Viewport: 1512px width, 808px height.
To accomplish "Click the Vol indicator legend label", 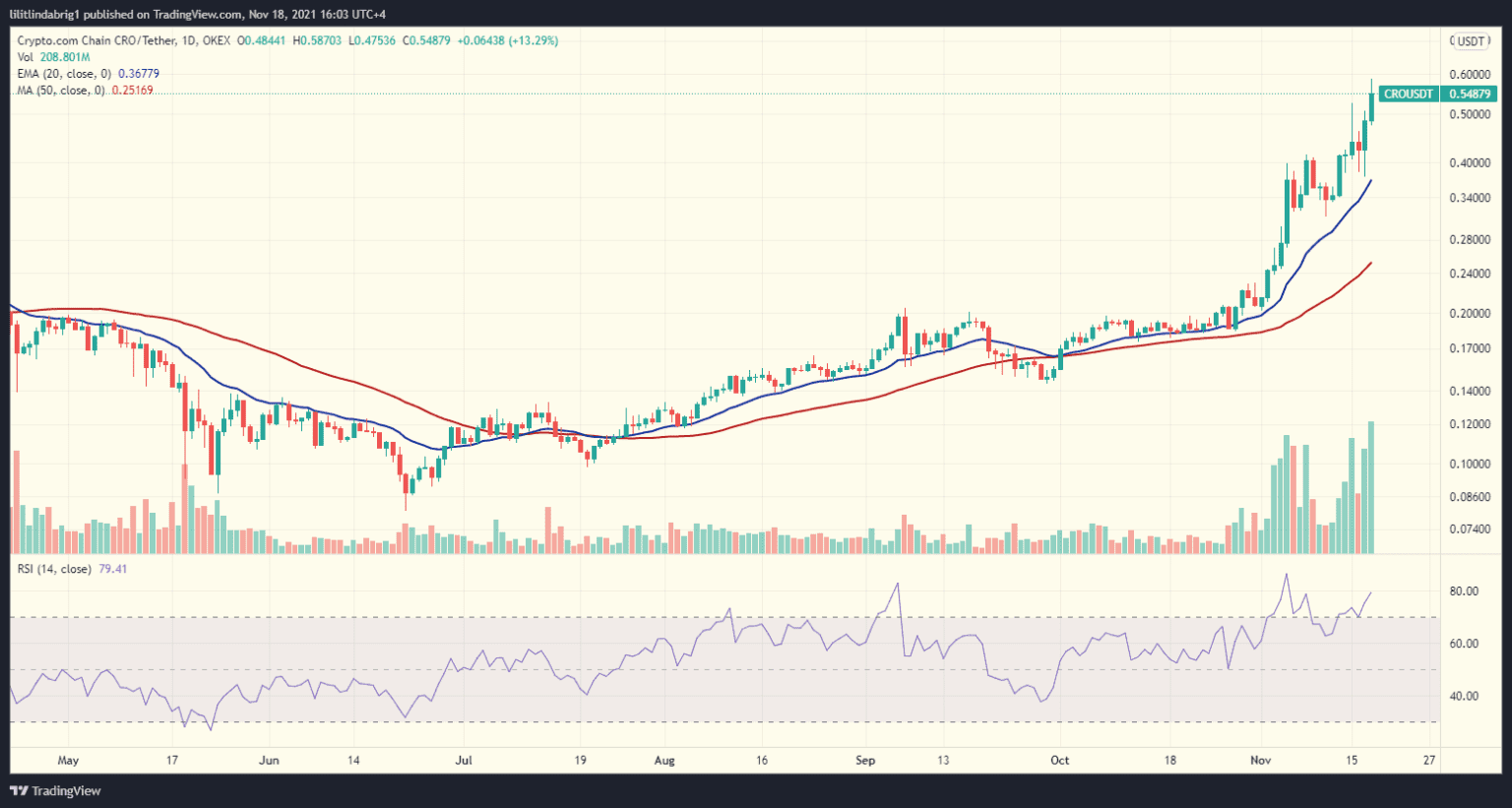I will [25, 57].
